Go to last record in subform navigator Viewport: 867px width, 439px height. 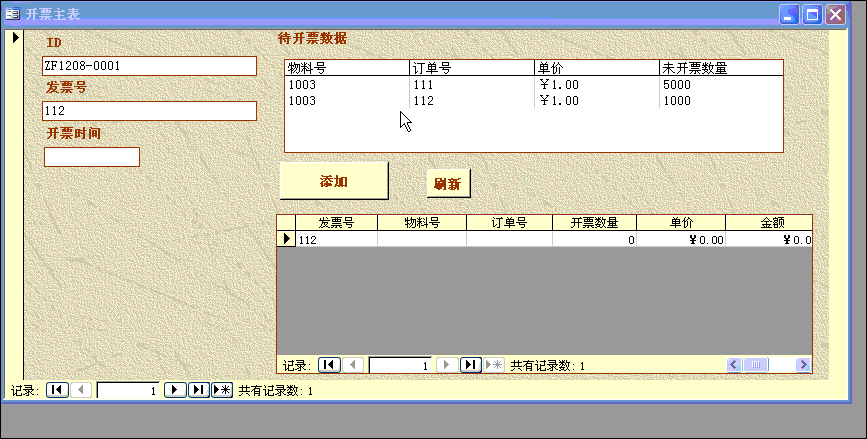471,365
